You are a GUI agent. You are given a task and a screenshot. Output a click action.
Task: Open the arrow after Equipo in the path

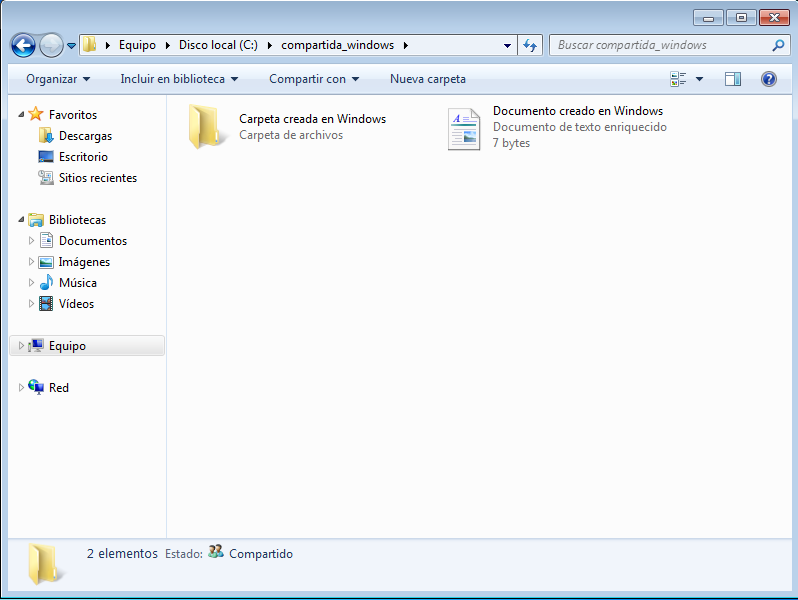click(x=167, y=45)
